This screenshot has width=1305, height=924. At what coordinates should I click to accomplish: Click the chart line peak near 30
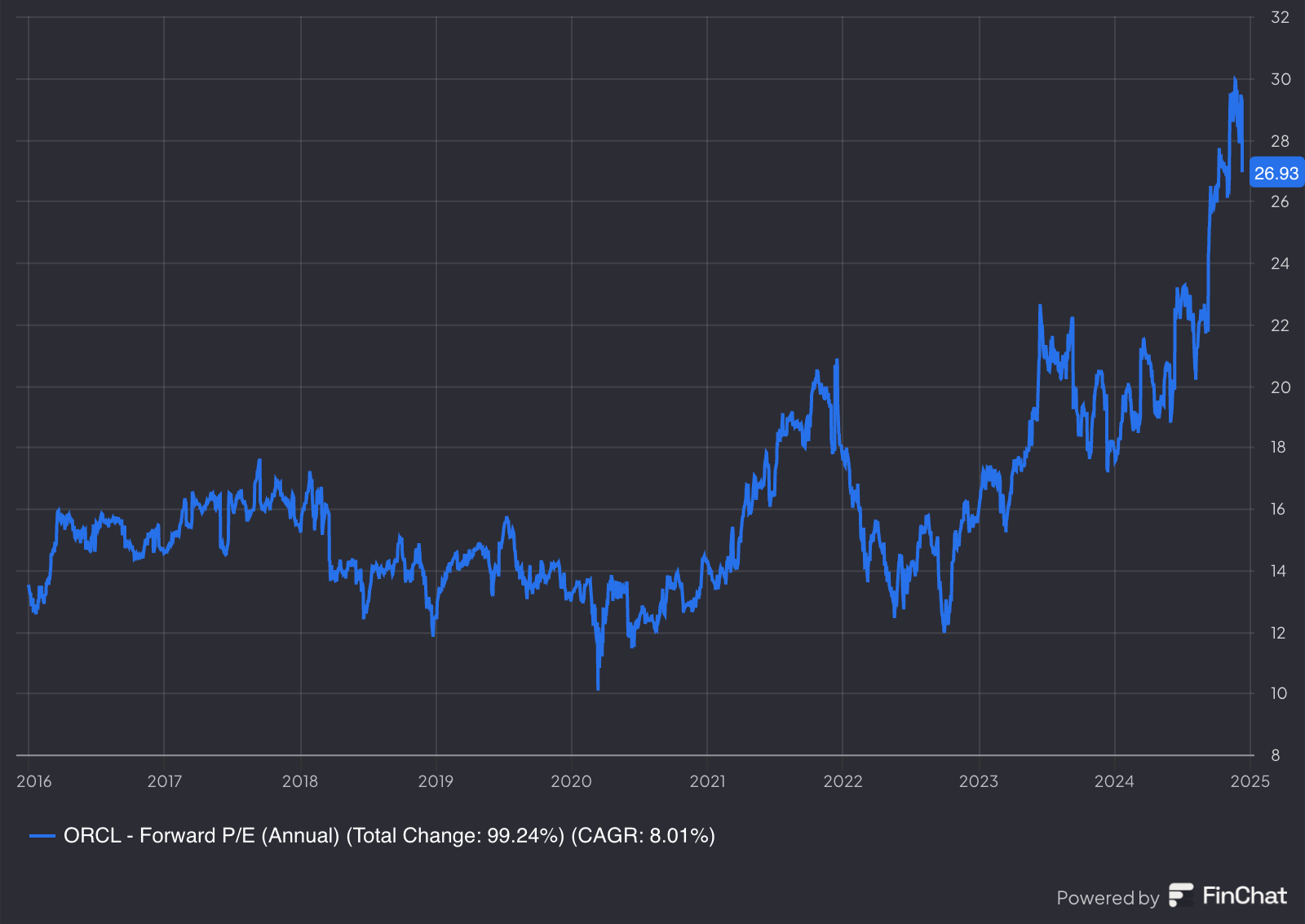[1235, 79]
